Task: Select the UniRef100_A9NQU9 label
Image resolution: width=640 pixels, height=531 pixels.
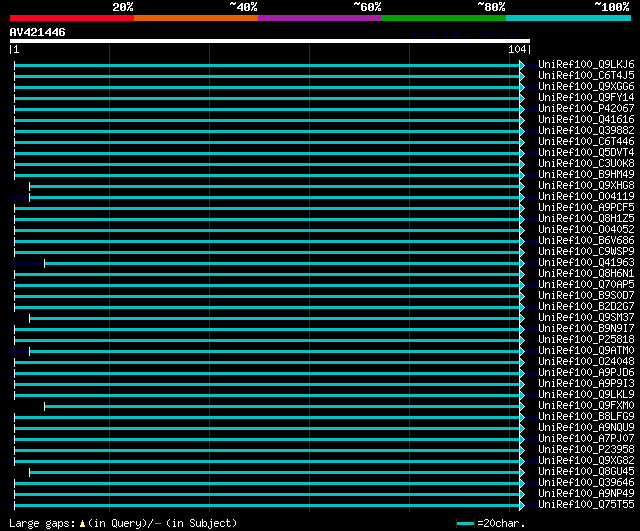Action: pyautogui.click(x=586, y=428)
